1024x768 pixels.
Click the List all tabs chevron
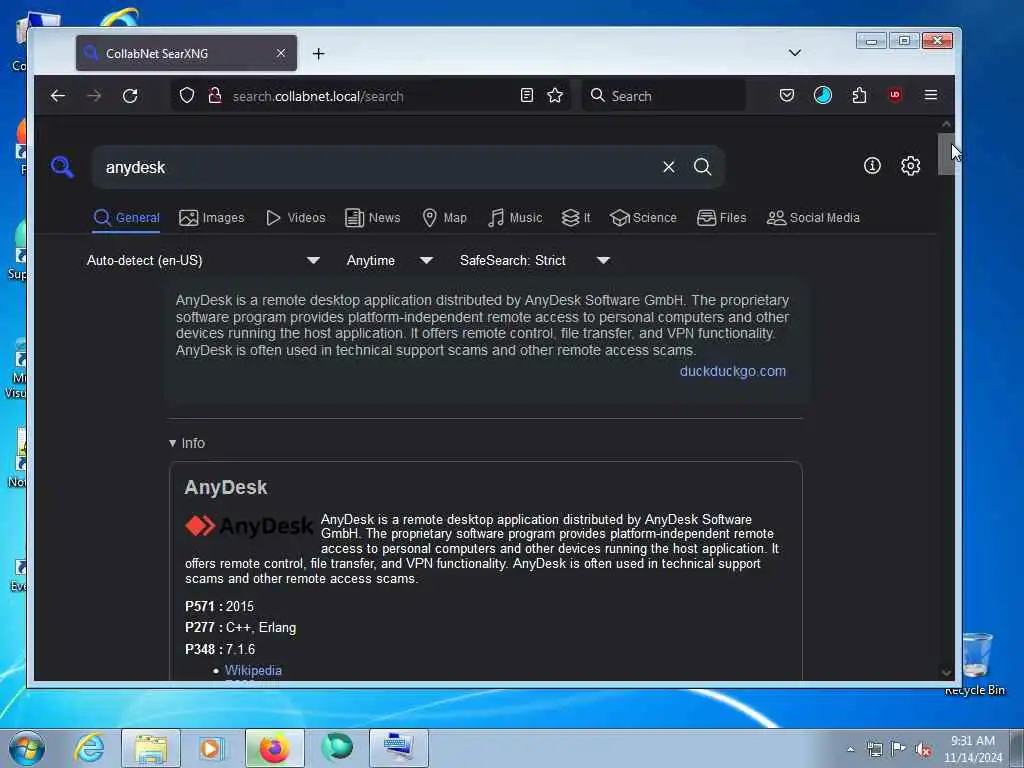click(795, 53)
